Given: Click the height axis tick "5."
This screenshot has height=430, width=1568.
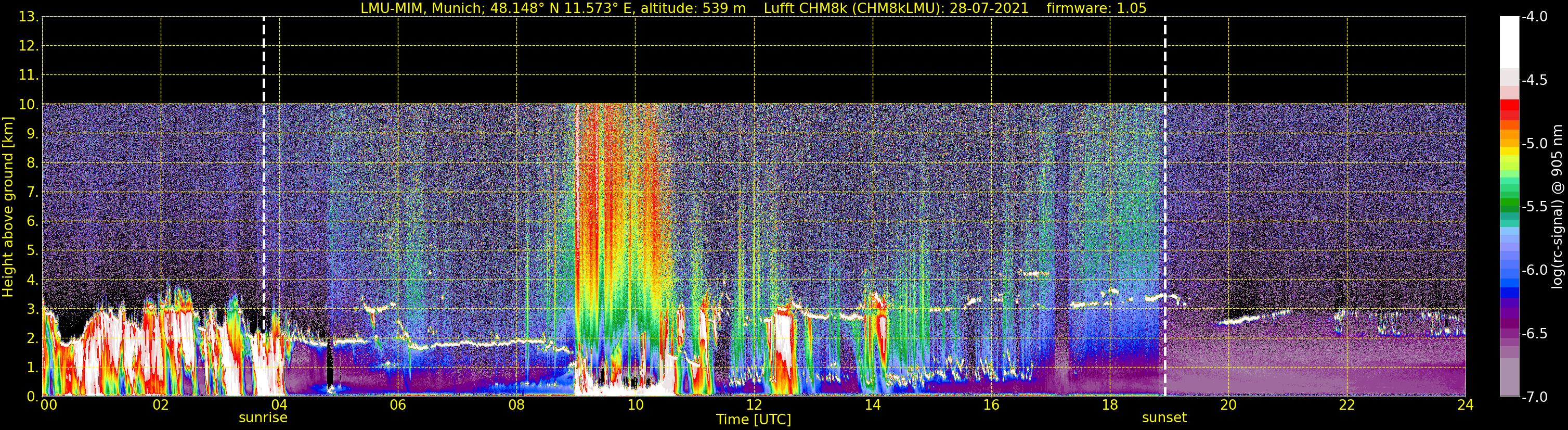Looking at the screenshot, I should click(33, 250).
